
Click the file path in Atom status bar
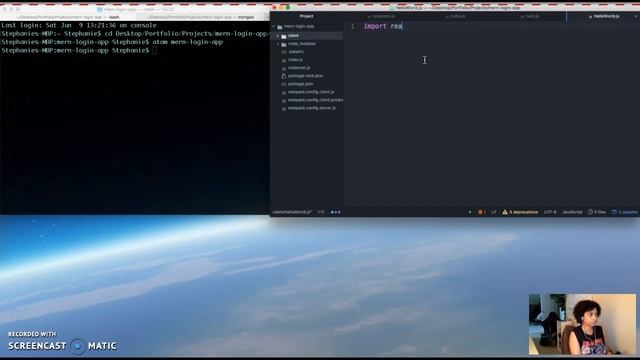coord(292,212)
